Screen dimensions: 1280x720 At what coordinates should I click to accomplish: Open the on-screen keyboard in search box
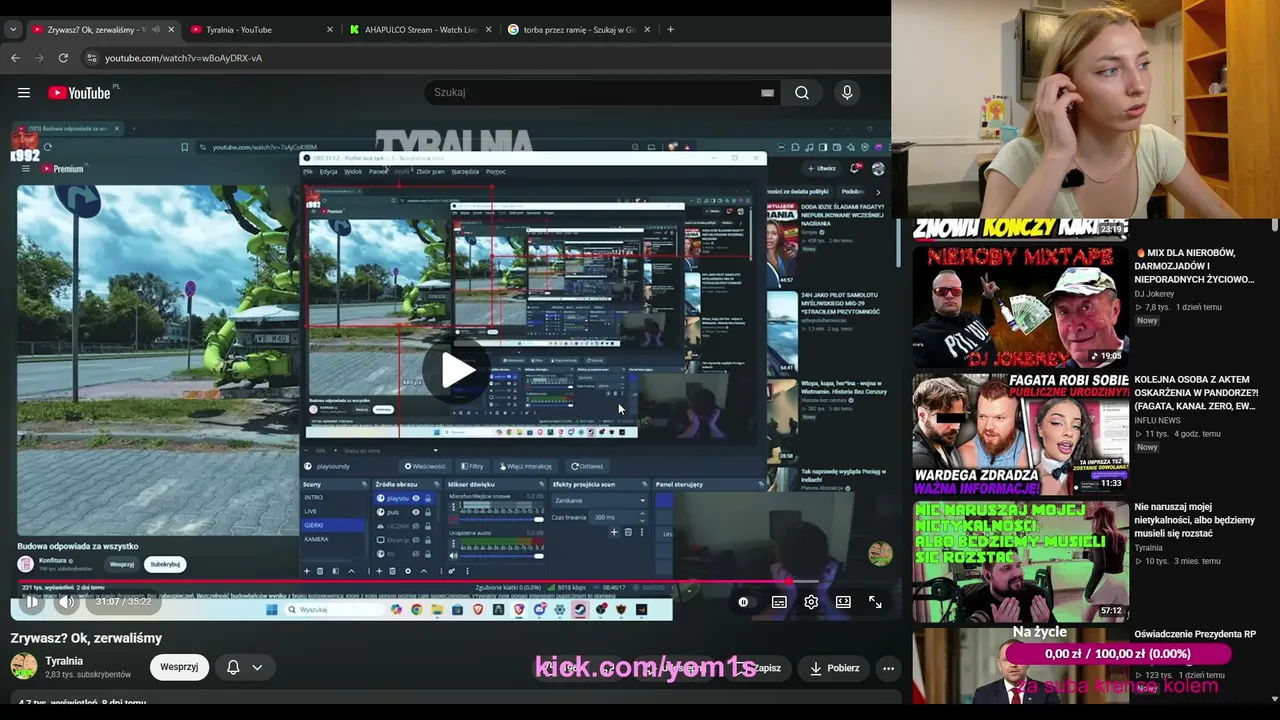click(x=767, y=93)
